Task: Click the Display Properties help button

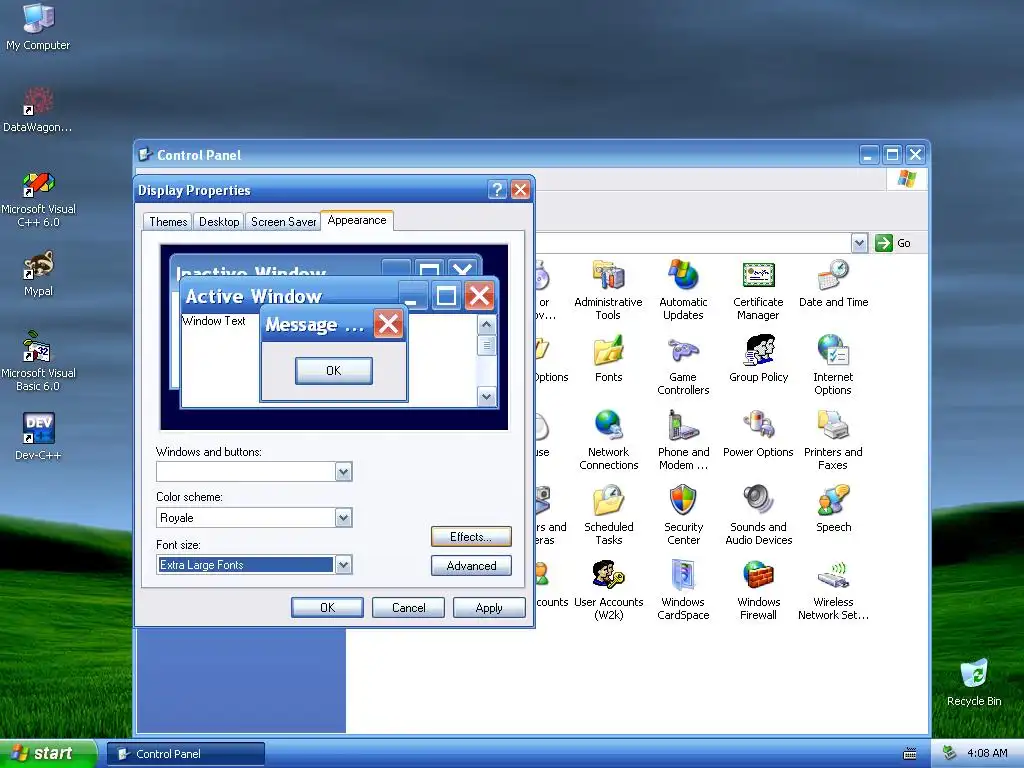Action: (x=497, y=190)
